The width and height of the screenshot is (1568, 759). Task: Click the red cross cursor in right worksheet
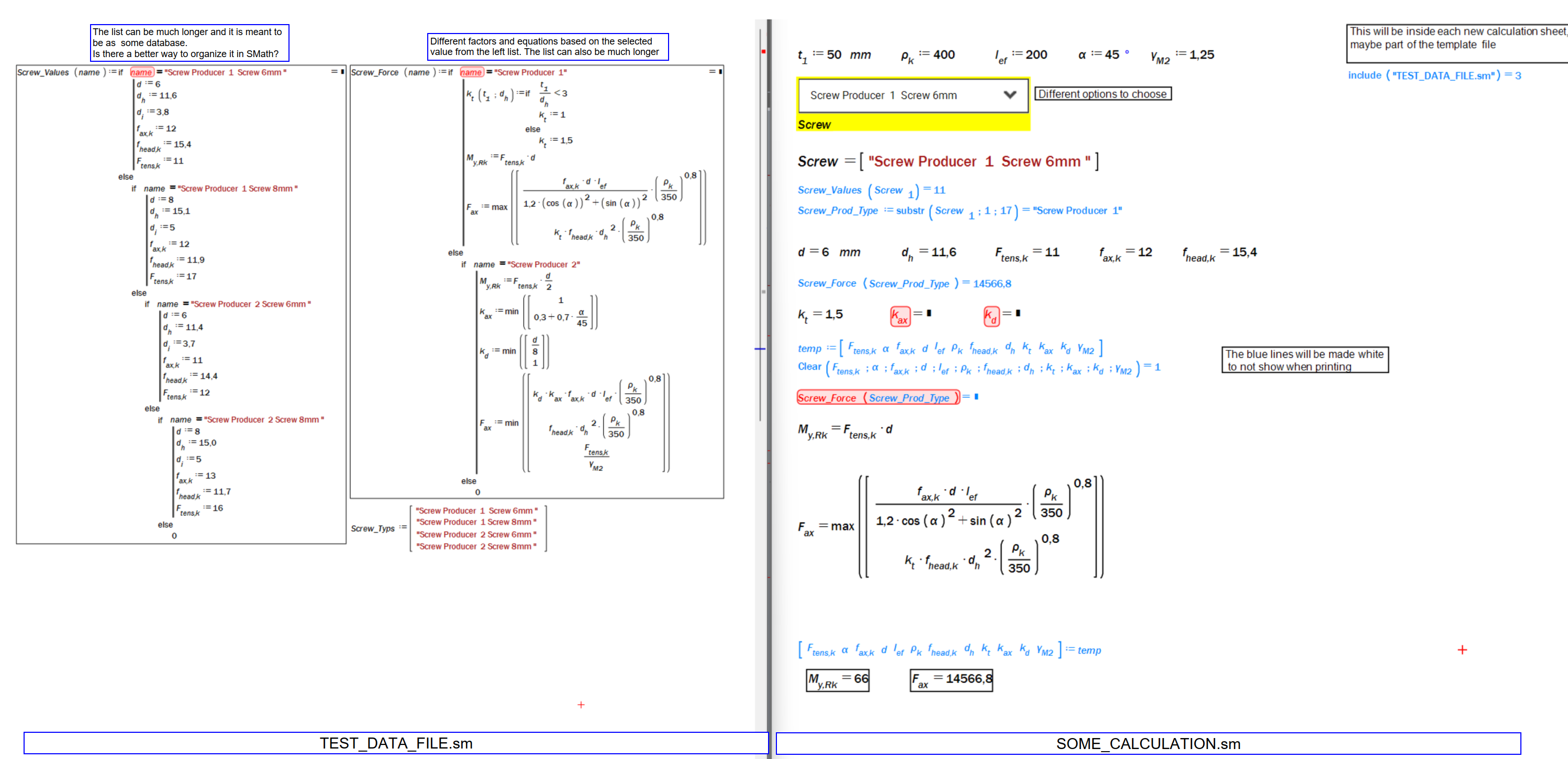coord(1462,650)
